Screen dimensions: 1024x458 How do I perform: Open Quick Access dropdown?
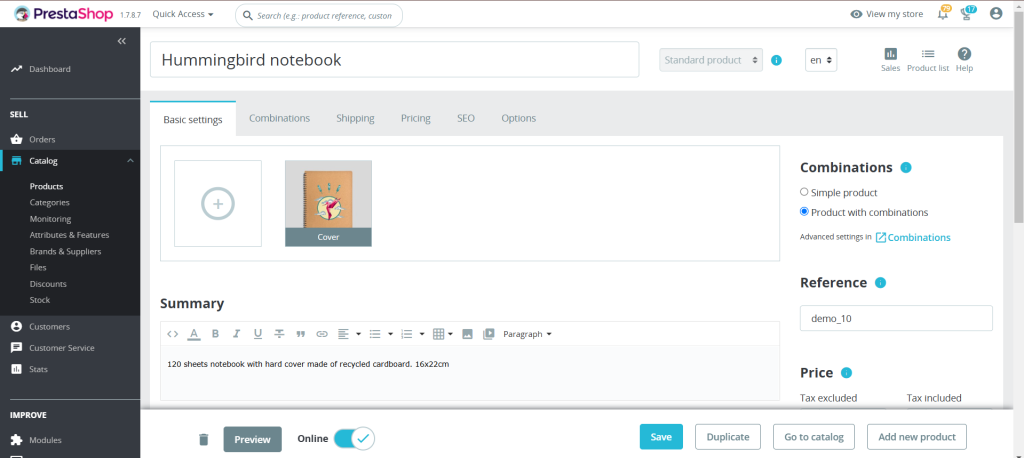tap(183, 14)
